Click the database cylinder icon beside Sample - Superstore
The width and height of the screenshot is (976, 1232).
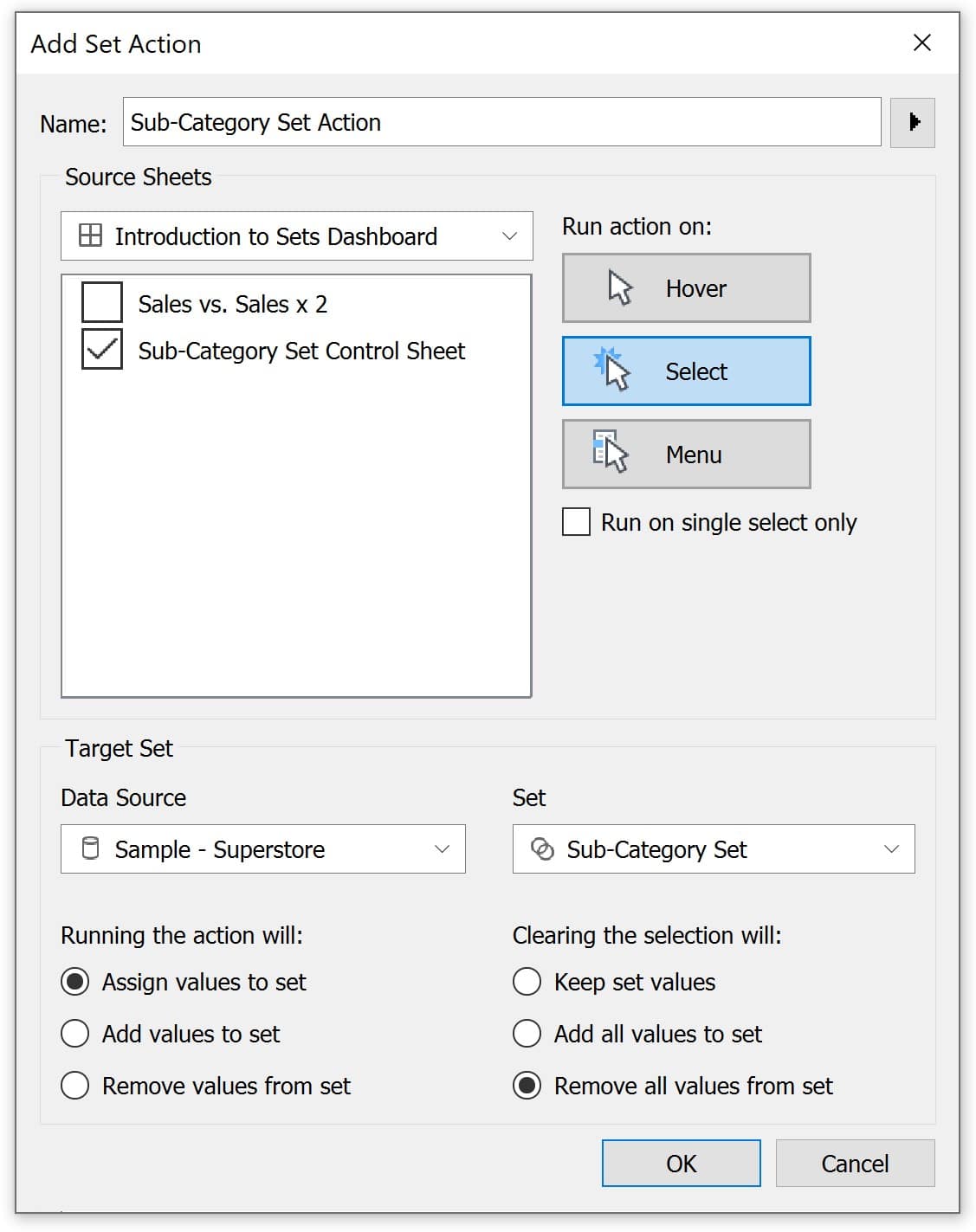pyautogui.click(x=90, y=848)
